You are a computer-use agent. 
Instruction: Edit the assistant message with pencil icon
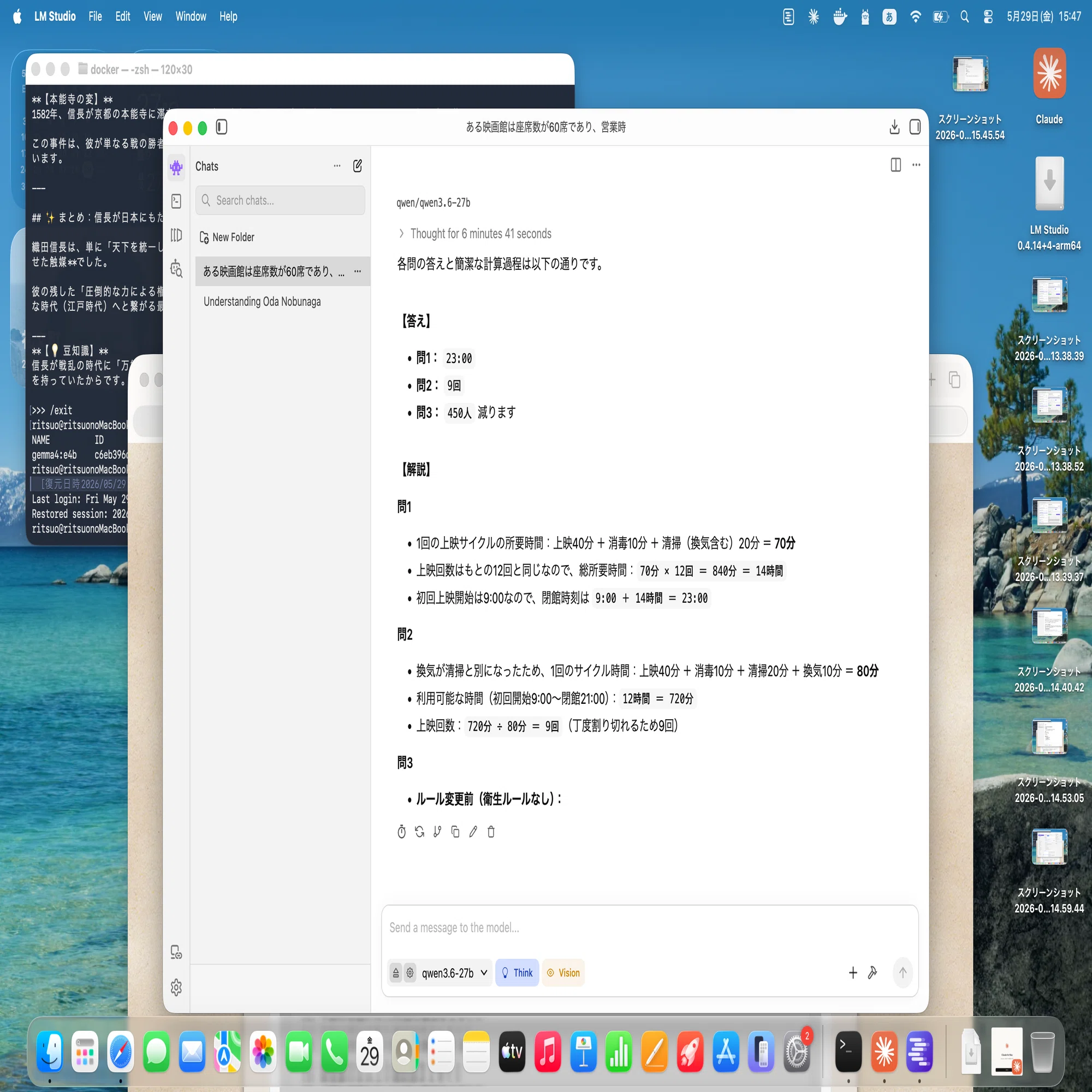(x=473, y=832)
